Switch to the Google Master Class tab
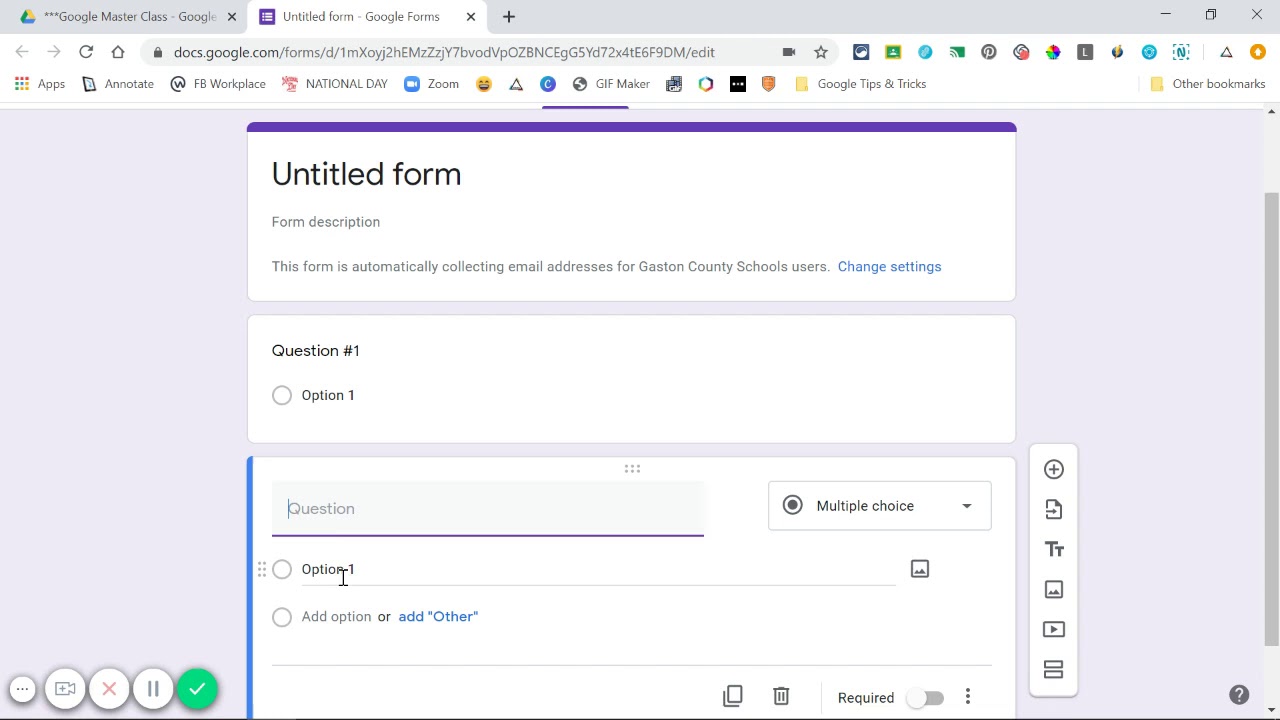This screenshot has height=720, width=1280. (128, 17)
